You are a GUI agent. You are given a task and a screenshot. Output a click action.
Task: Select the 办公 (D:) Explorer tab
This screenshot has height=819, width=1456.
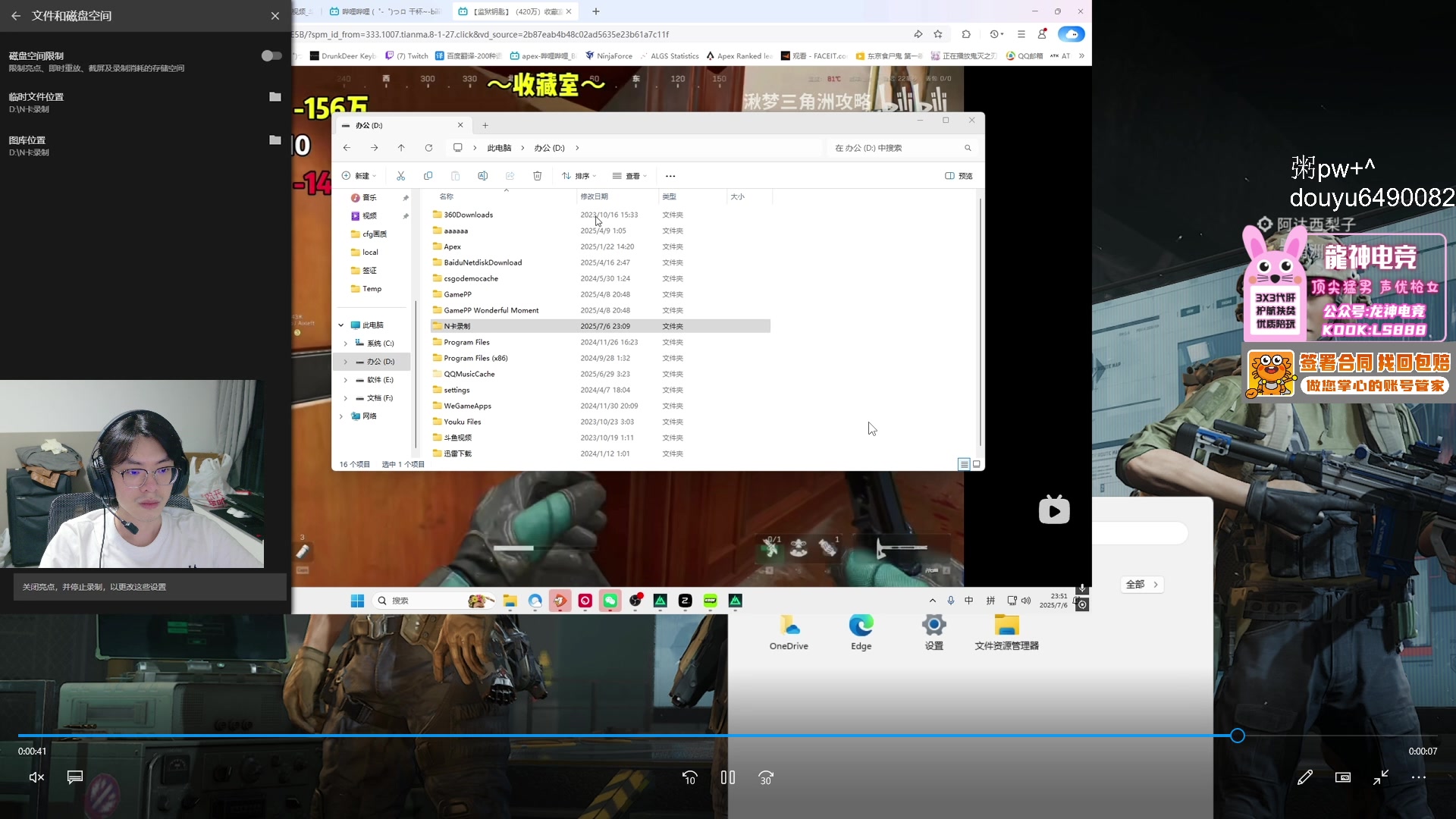click(x=402, y=125)
